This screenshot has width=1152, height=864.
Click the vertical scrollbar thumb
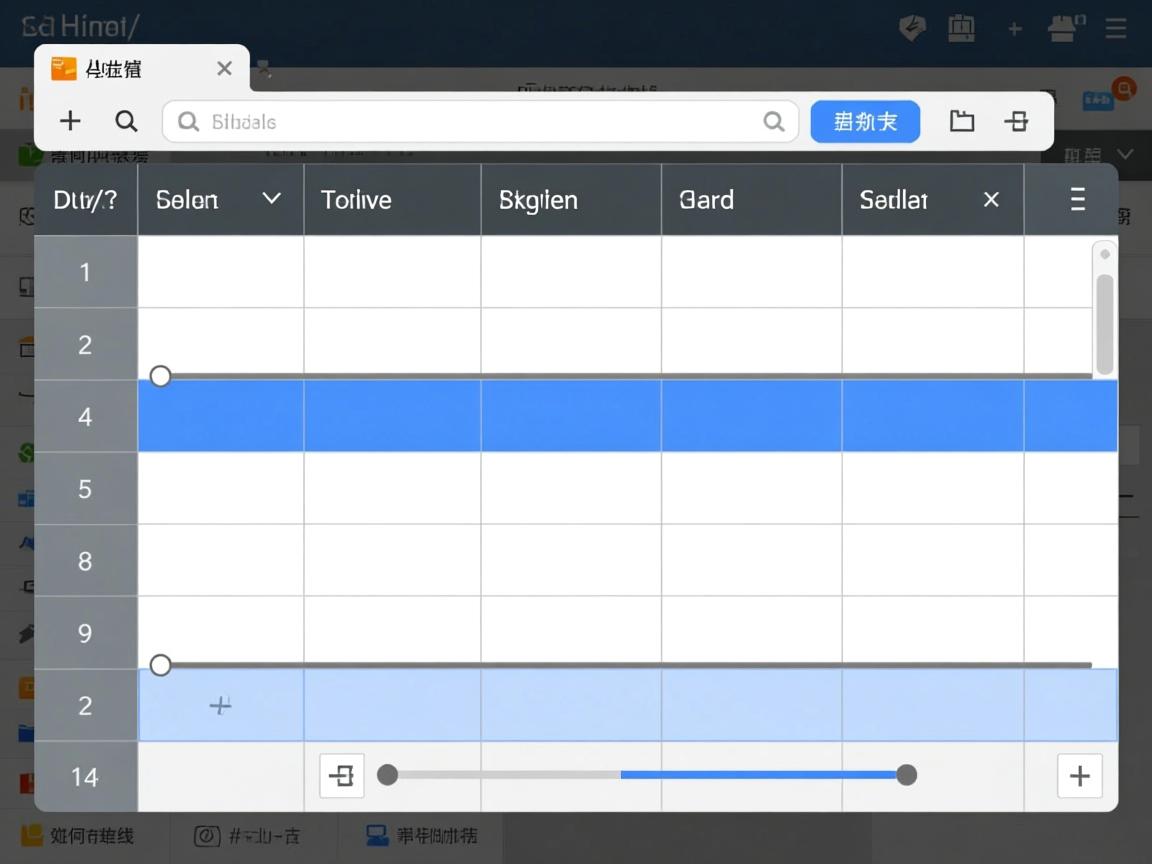pos(1104,322)
